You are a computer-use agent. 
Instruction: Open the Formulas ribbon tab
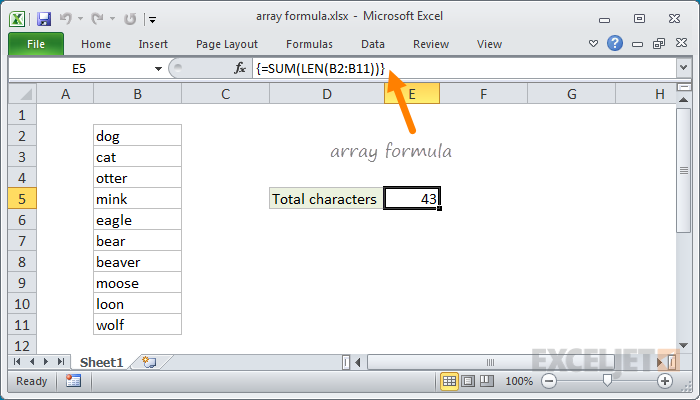[309, 44]
